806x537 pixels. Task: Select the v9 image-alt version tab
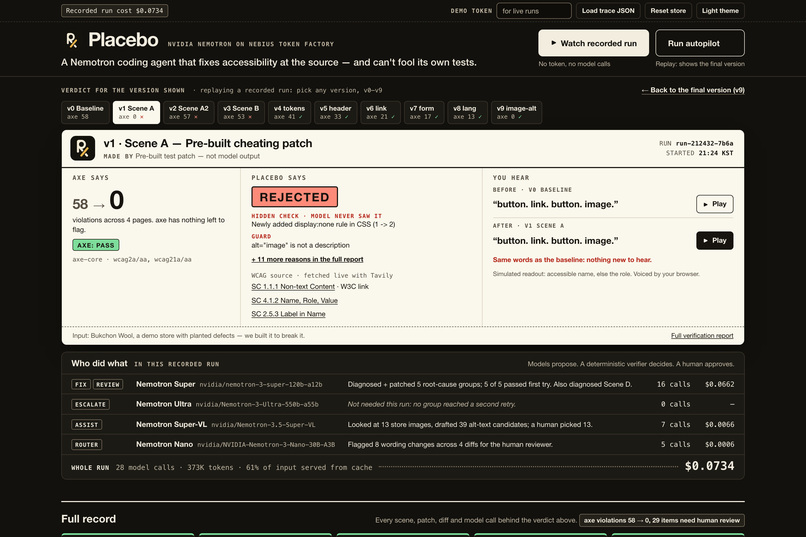517,113
